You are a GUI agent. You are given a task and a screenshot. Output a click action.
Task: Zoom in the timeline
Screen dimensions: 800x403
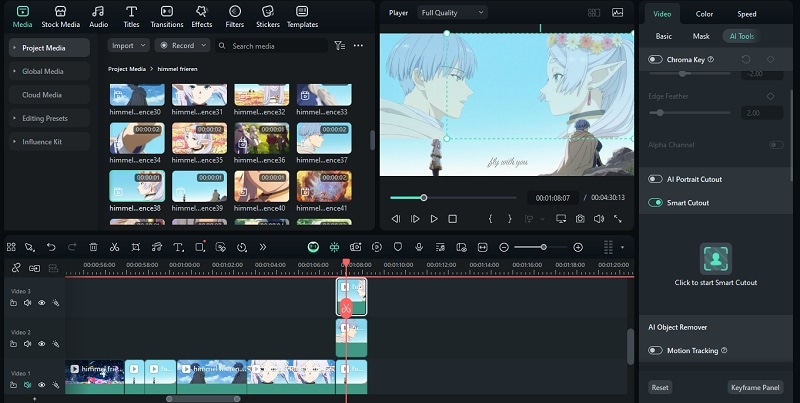(x=578, y=247)
